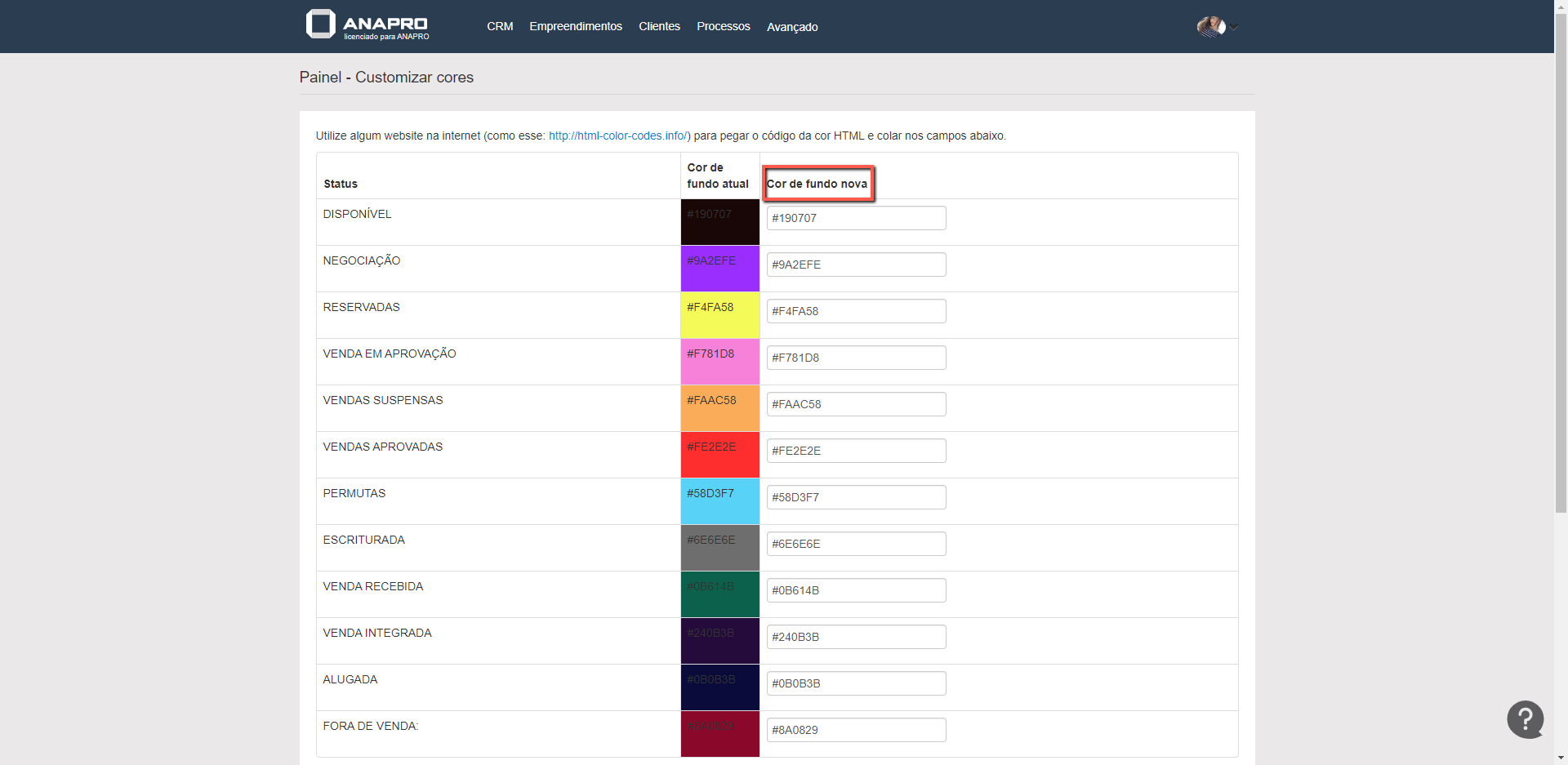Click the yellow RESERVADAS color swatch

tap(719, 316)
